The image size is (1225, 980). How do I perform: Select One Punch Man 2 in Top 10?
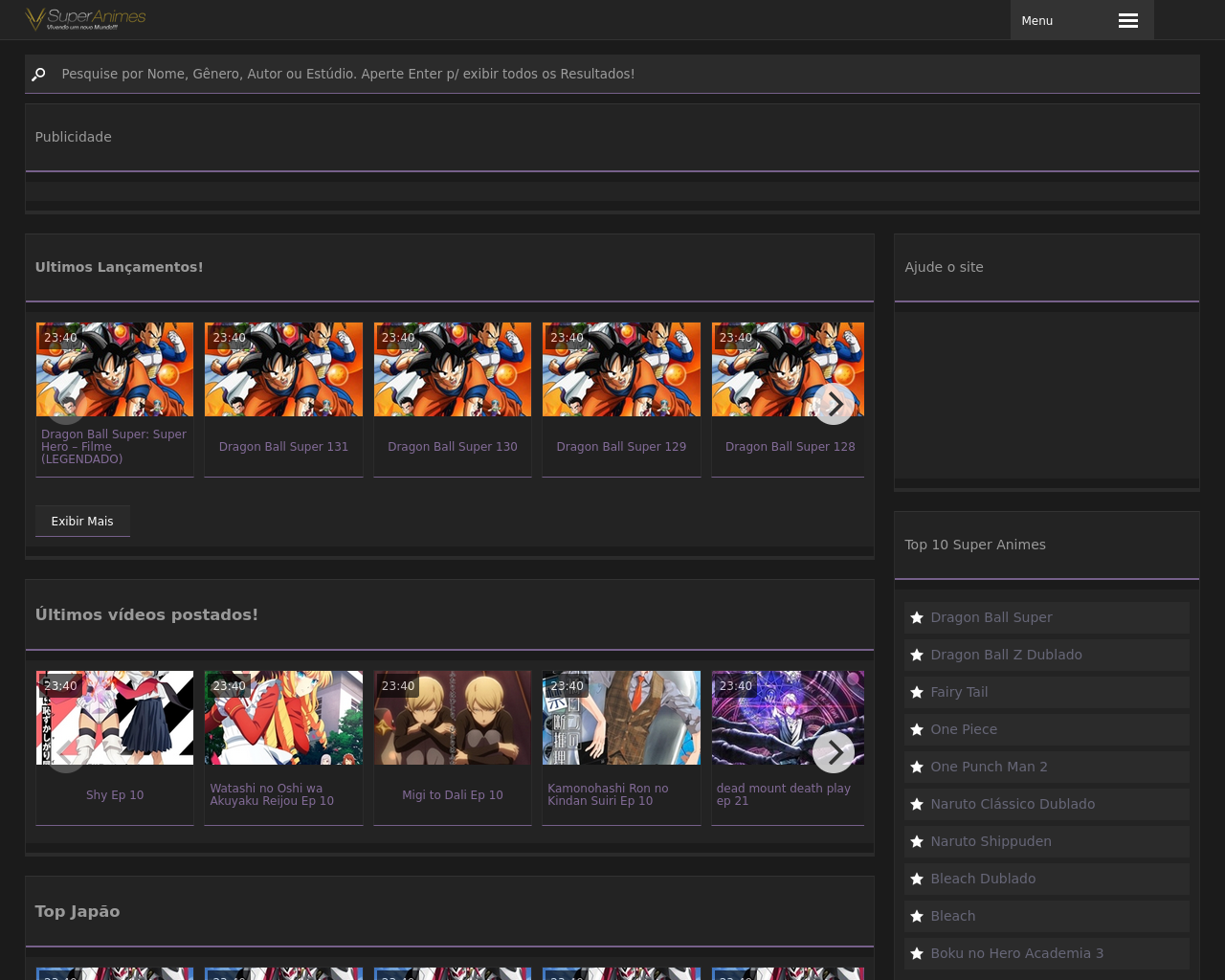pos(1047,767)
